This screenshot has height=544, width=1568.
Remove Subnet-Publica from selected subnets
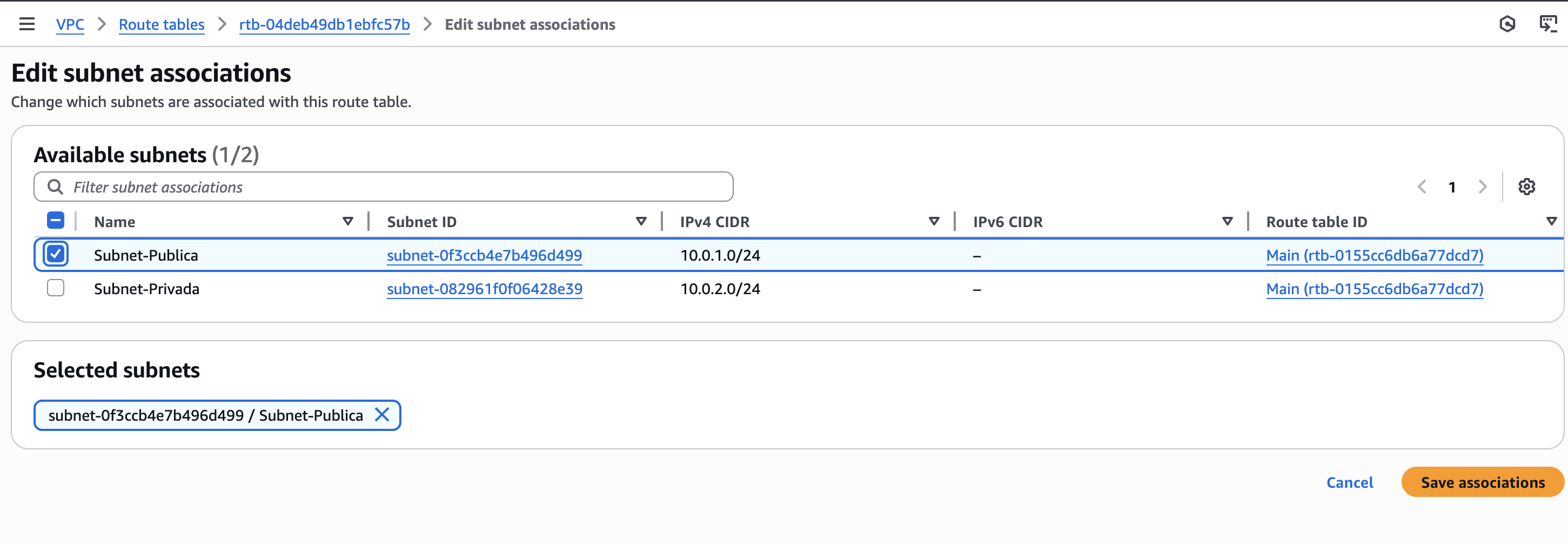click(x=381, y=415)
